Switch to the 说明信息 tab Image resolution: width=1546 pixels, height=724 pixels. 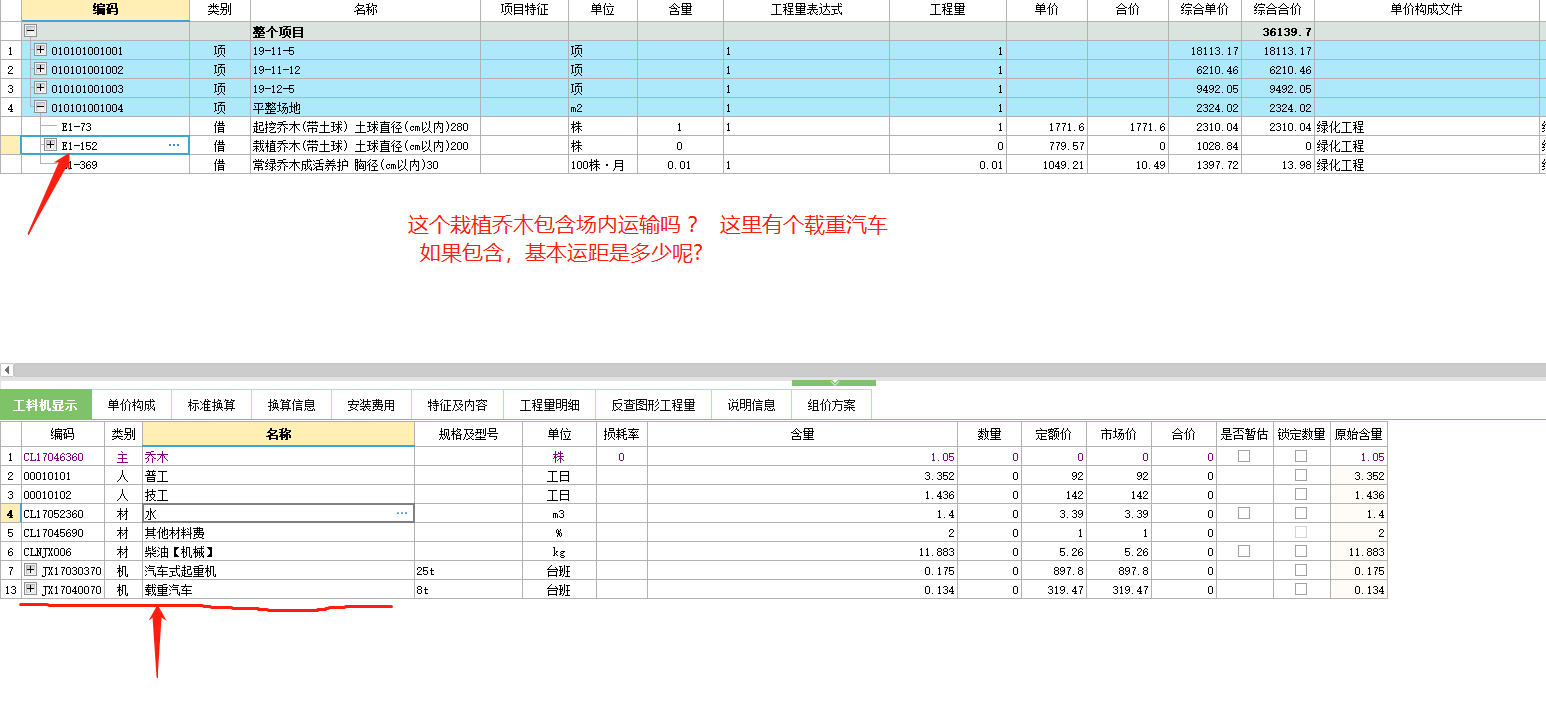coord(752,405)
